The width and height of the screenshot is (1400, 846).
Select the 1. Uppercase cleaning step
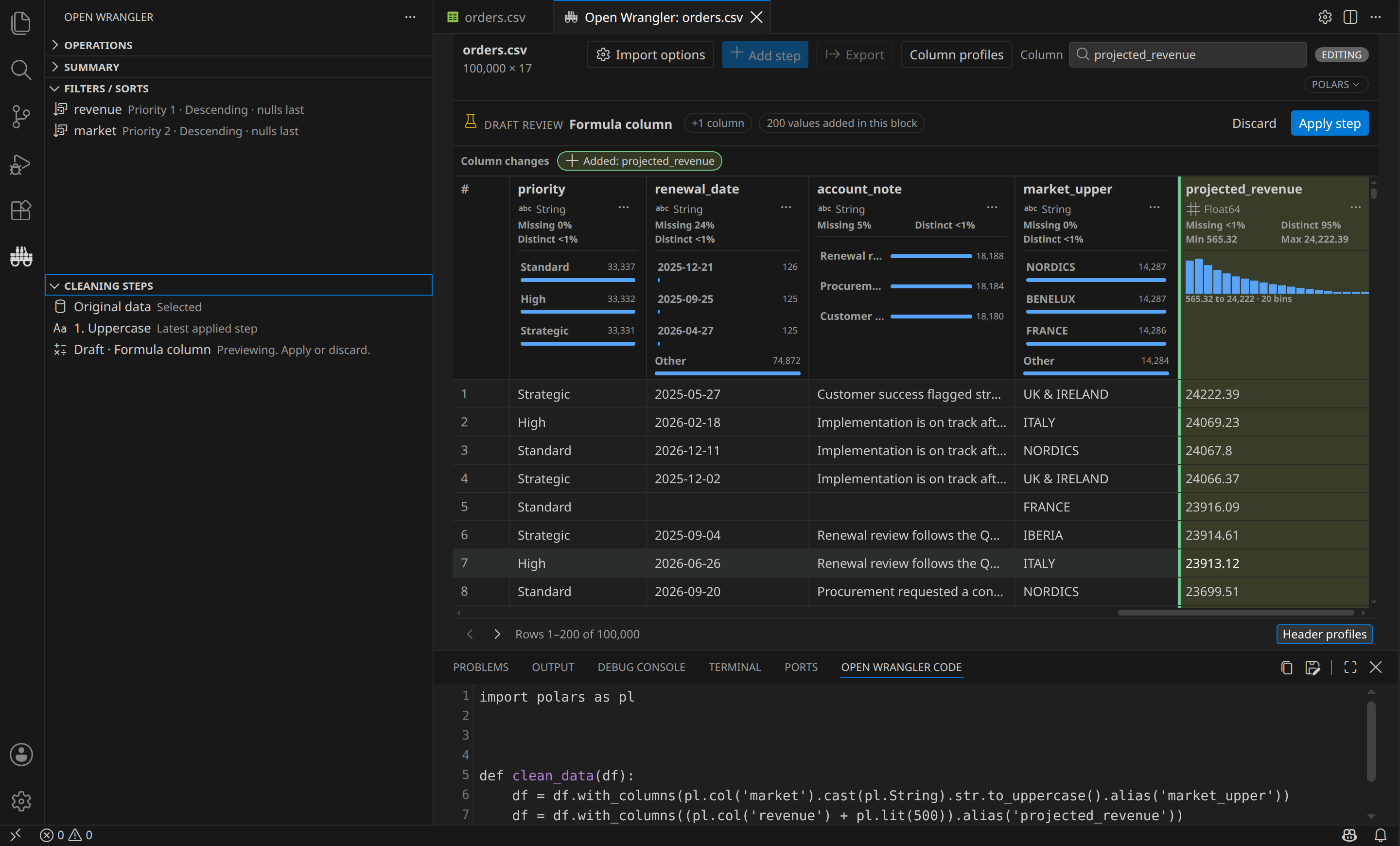click(x=239, y=328)
